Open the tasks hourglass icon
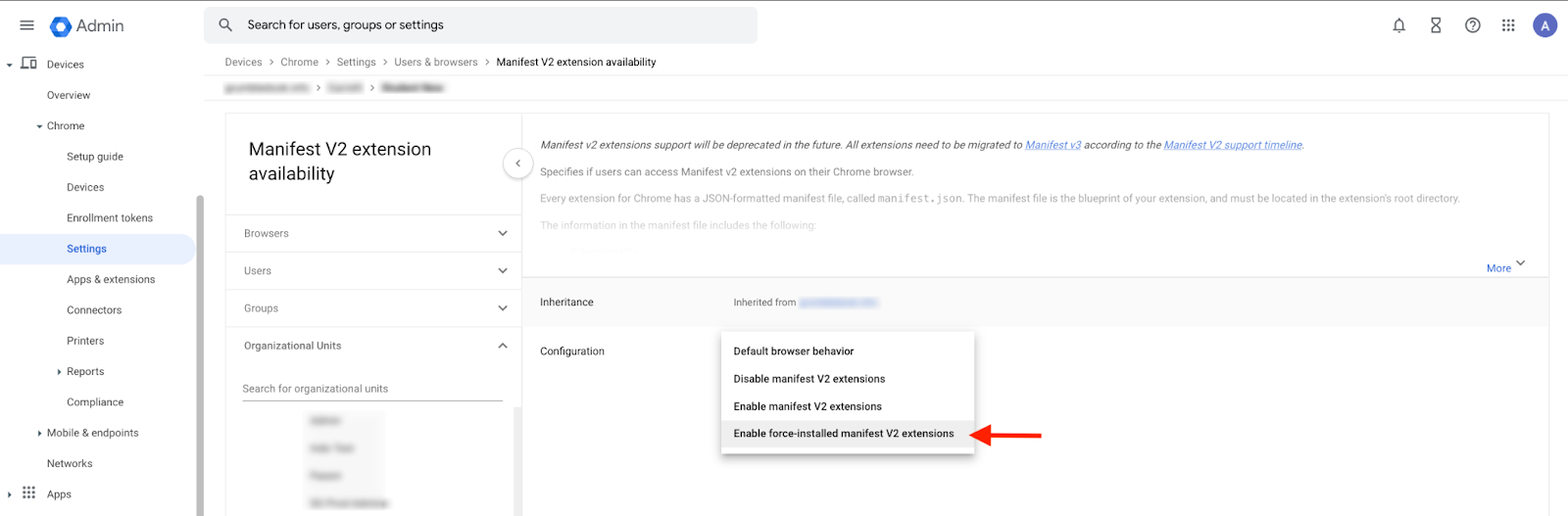Image resolution: width=1568 pixels, height=516 pixels. click(1436, 25)
